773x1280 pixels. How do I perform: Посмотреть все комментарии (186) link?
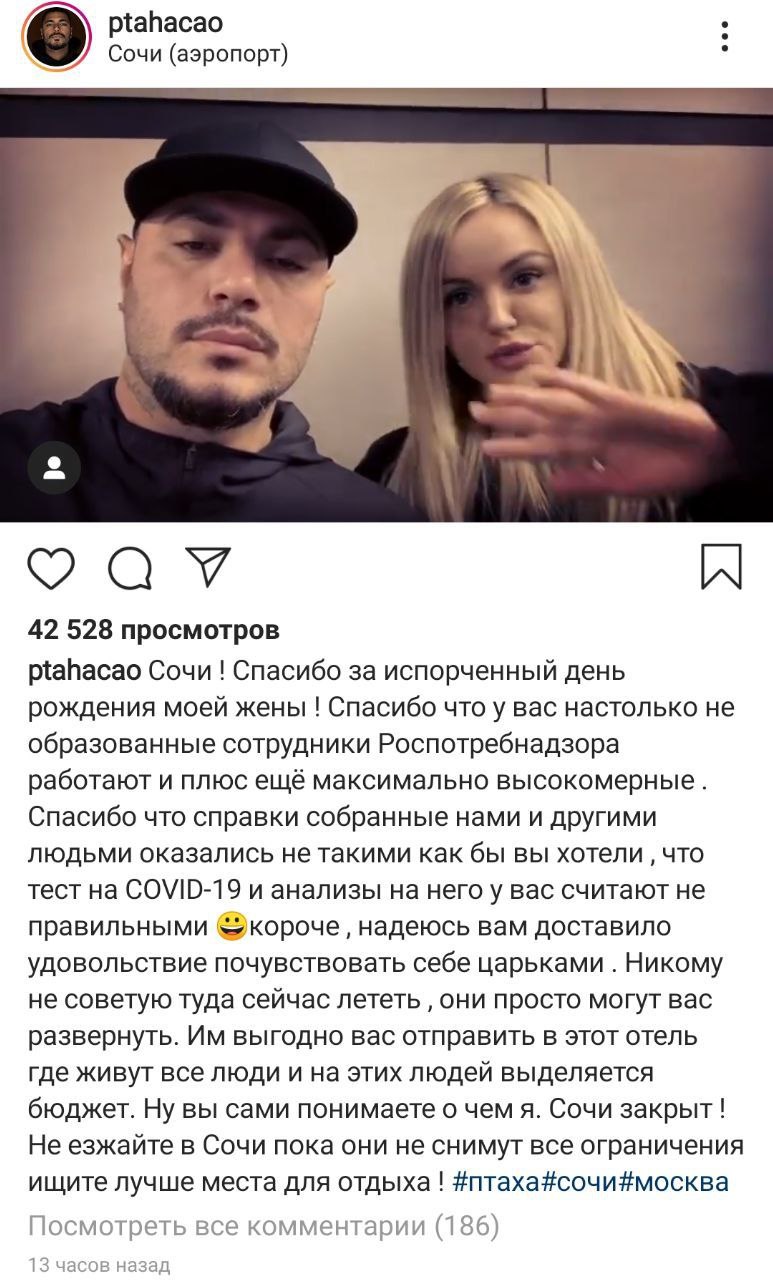coord(263,1225)
